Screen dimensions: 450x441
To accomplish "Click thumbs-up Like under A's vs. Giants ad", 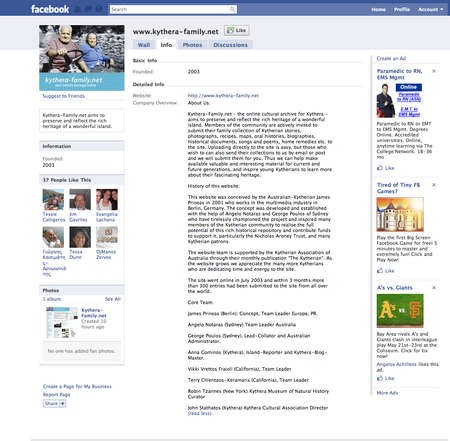I will [x=386, y=378].
